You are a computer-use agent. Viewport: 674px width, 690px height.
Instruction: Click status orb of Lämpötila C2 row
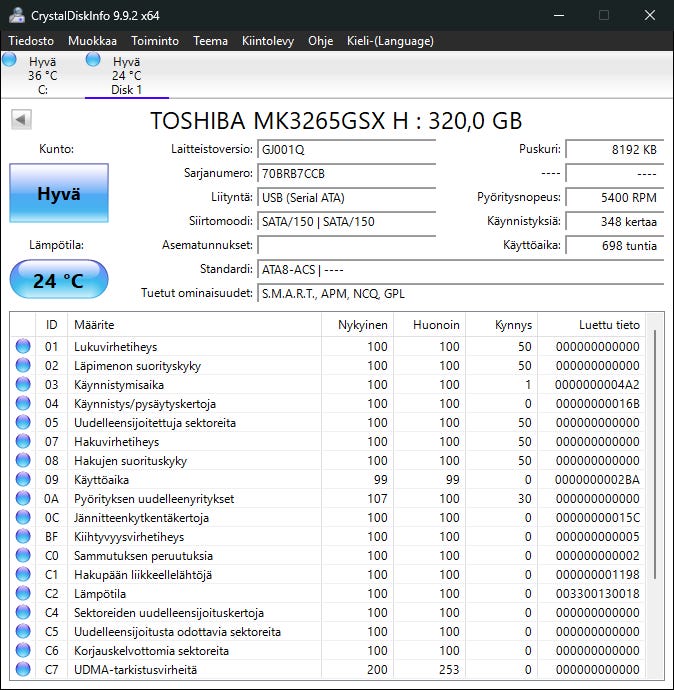(23, 593)
